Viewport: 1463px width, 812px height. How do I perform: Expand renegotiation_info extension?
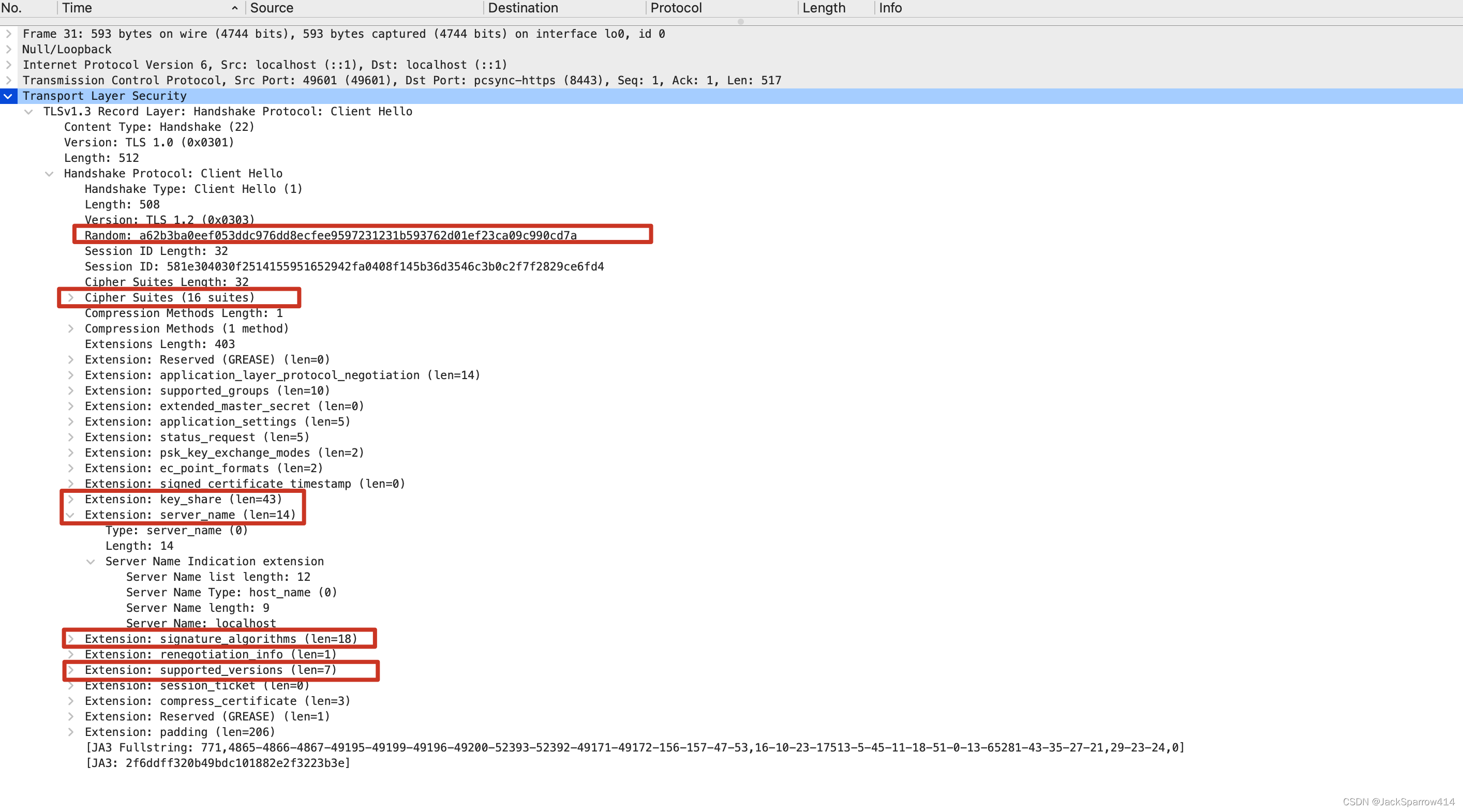[70, 655]
